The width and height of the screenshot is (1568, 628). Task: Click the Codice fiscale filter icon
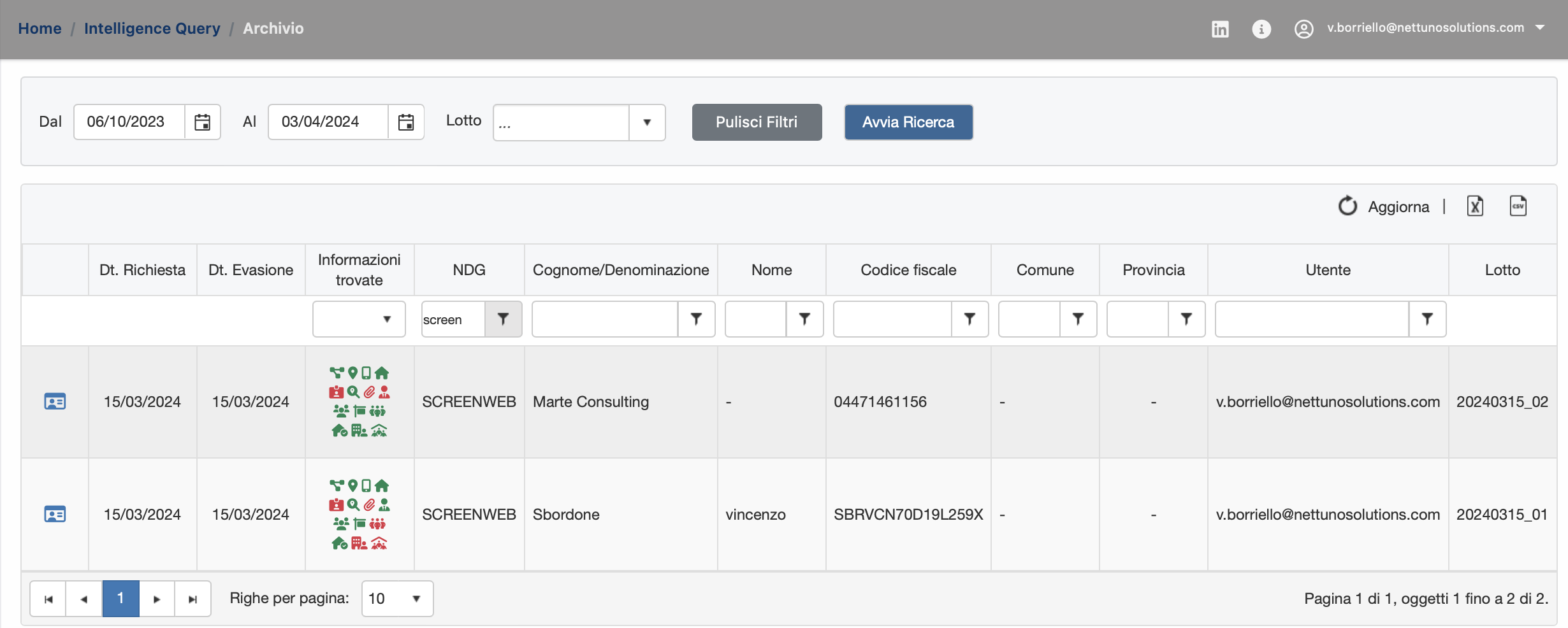(x=969, y=319)
